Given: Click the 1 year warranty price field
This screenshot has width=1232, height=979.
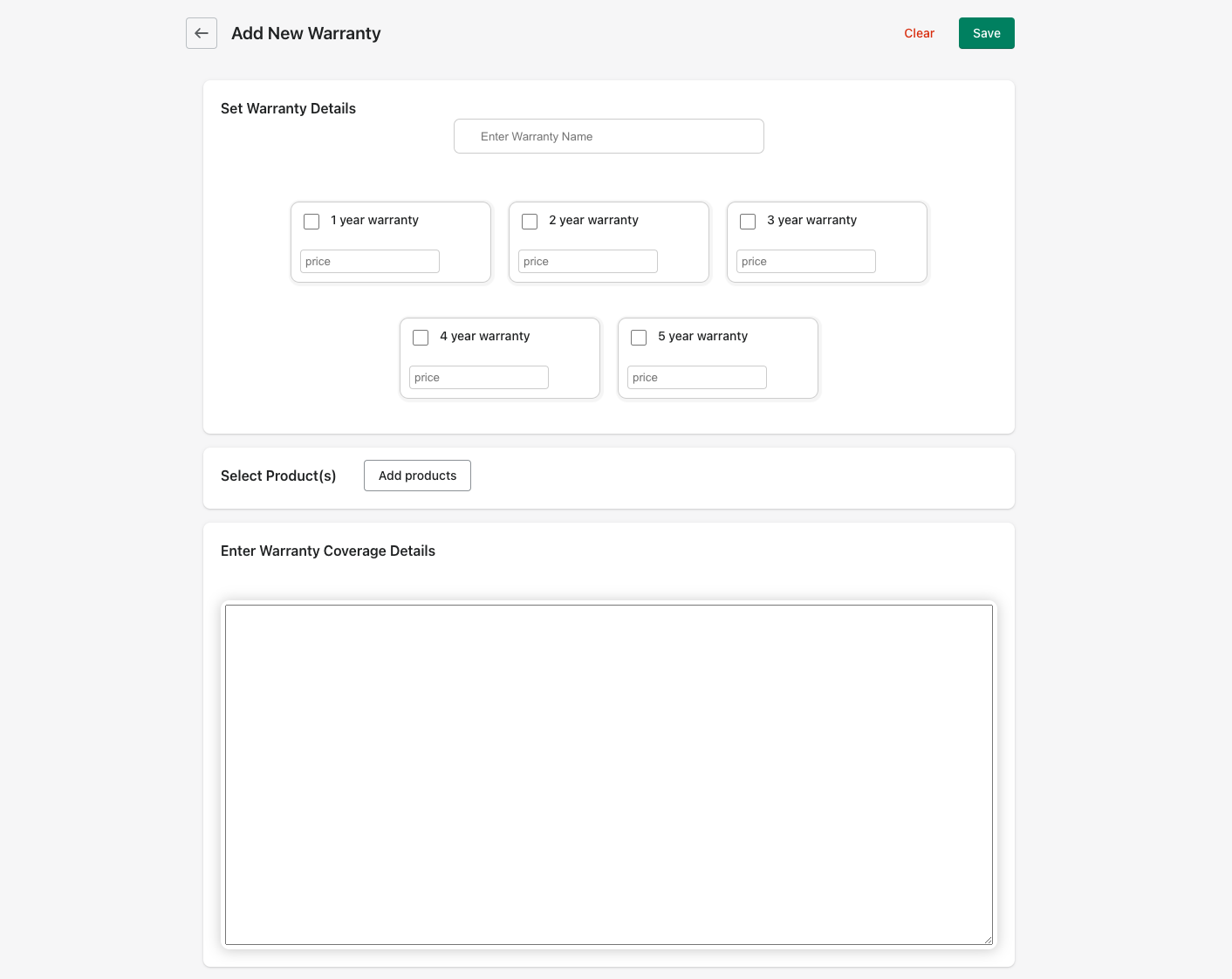Looking at the screenshot, I should point(369,262).
